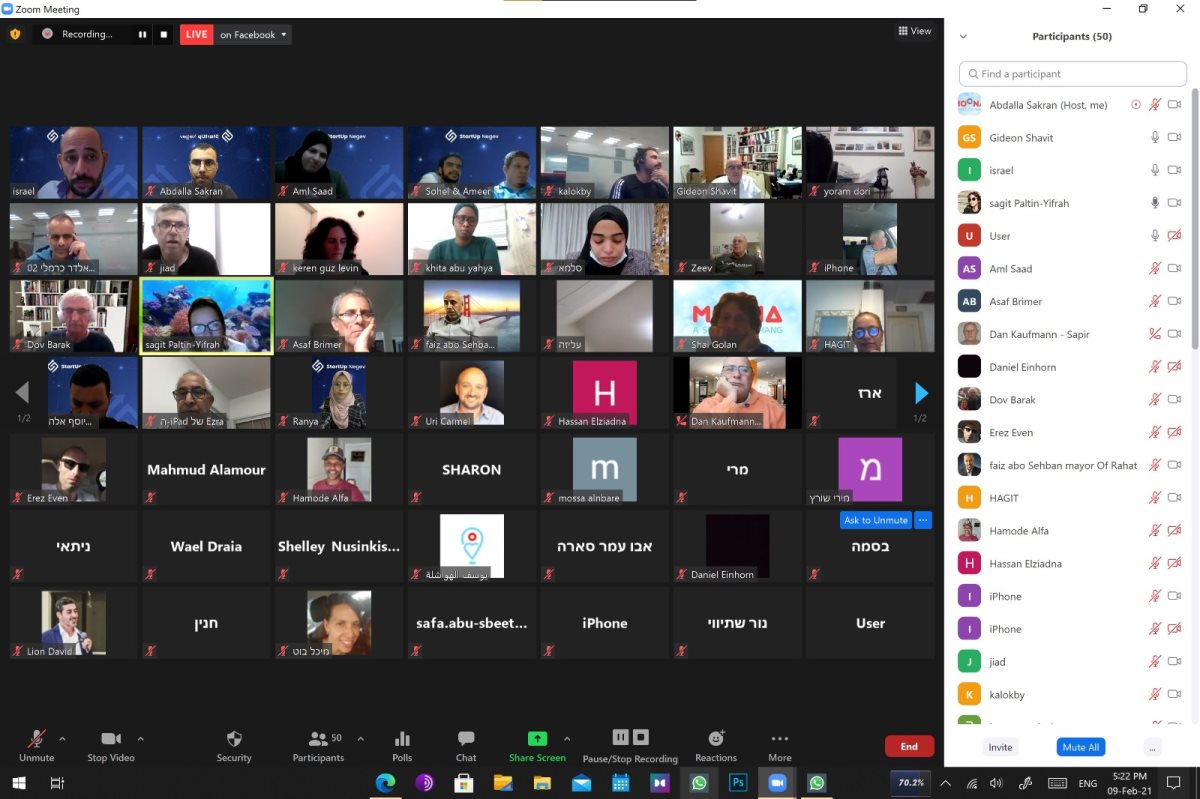Go to next page of video gallery
The image size is (1200, 799).
(x=921, y=393)
